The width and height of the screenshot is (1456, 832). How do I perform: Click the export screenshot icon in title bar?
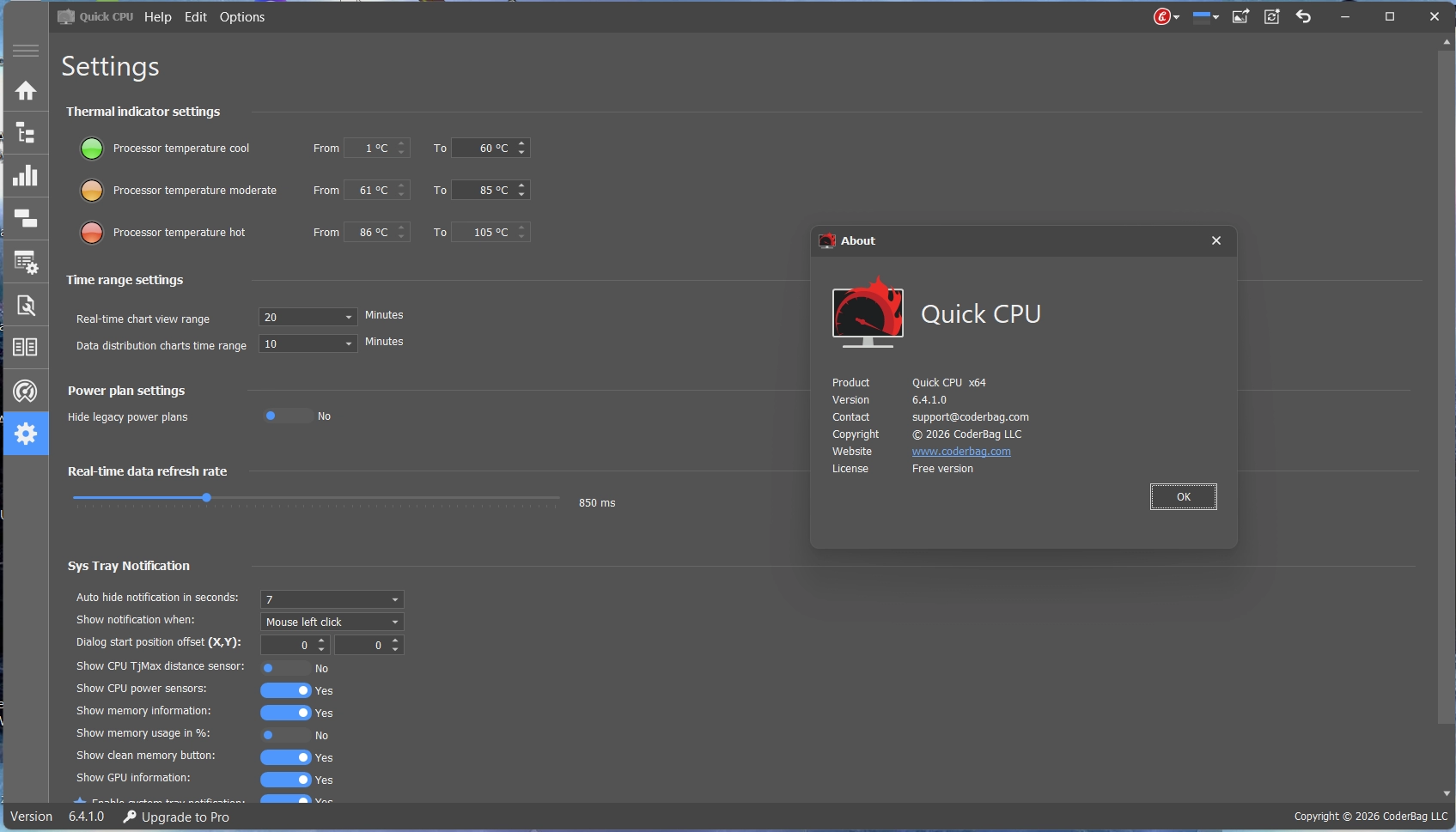pos(1240,16)
